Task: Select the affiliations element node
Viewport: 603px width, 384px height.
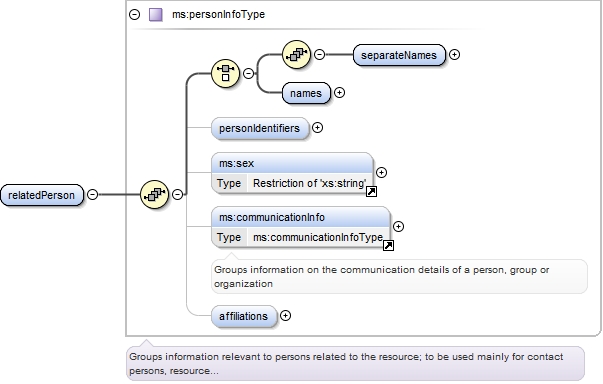Action: 243,316
